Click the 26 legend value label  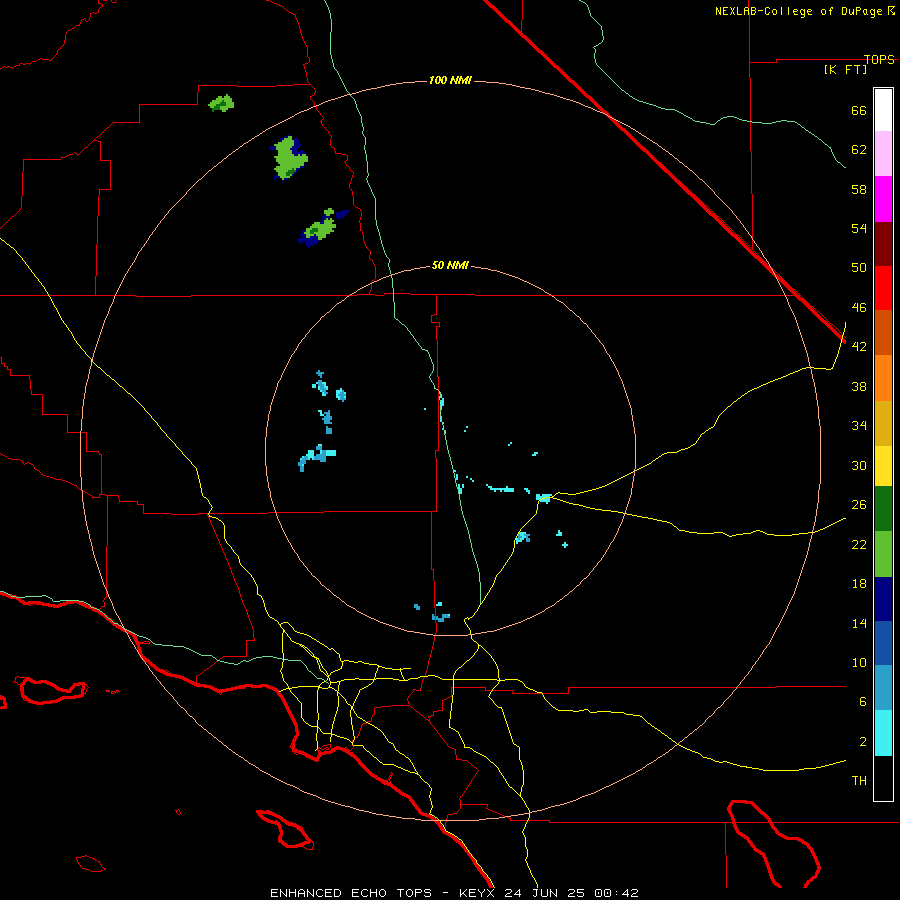point(859,505)
